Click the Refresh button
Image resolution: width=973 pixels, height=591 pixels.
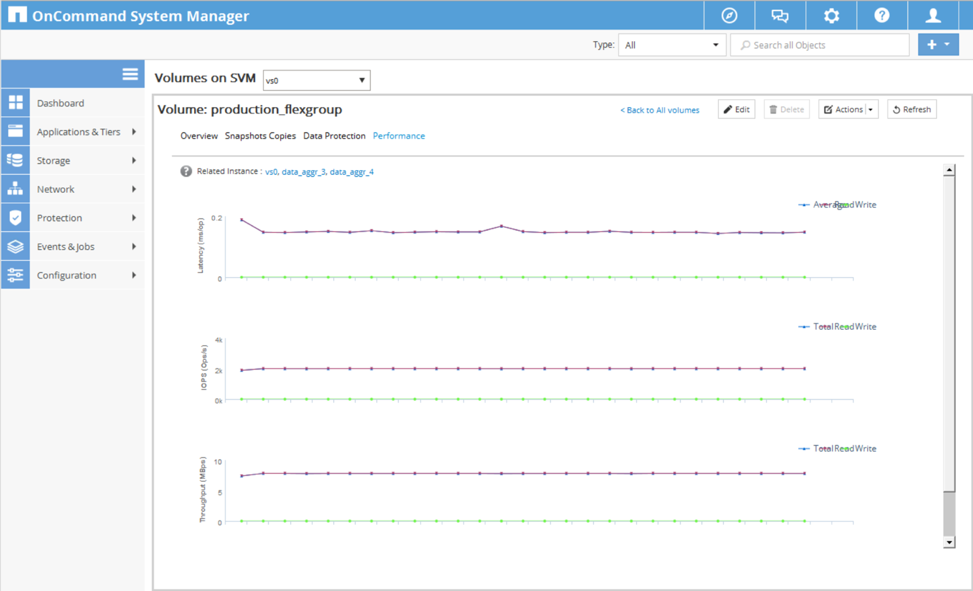(912, 109)
